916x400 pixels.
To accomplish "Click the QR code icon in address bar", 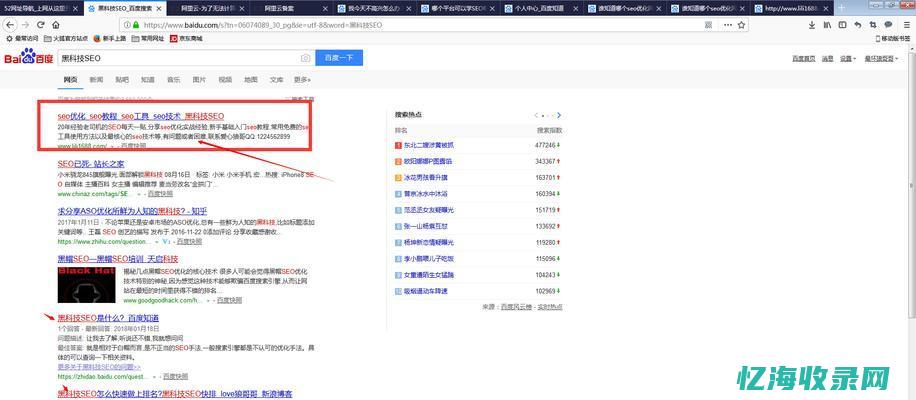I will tap(708, 25).
